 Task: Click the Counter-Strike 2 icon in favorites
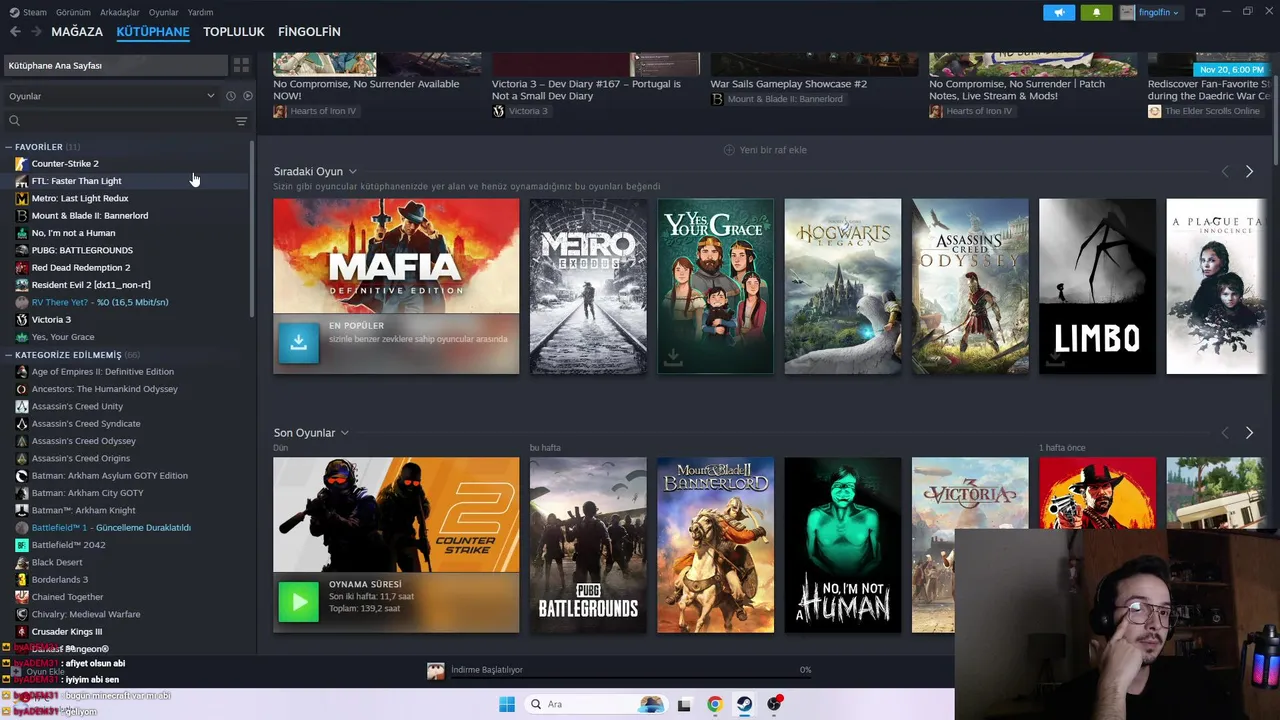click(x=22, y=164)
